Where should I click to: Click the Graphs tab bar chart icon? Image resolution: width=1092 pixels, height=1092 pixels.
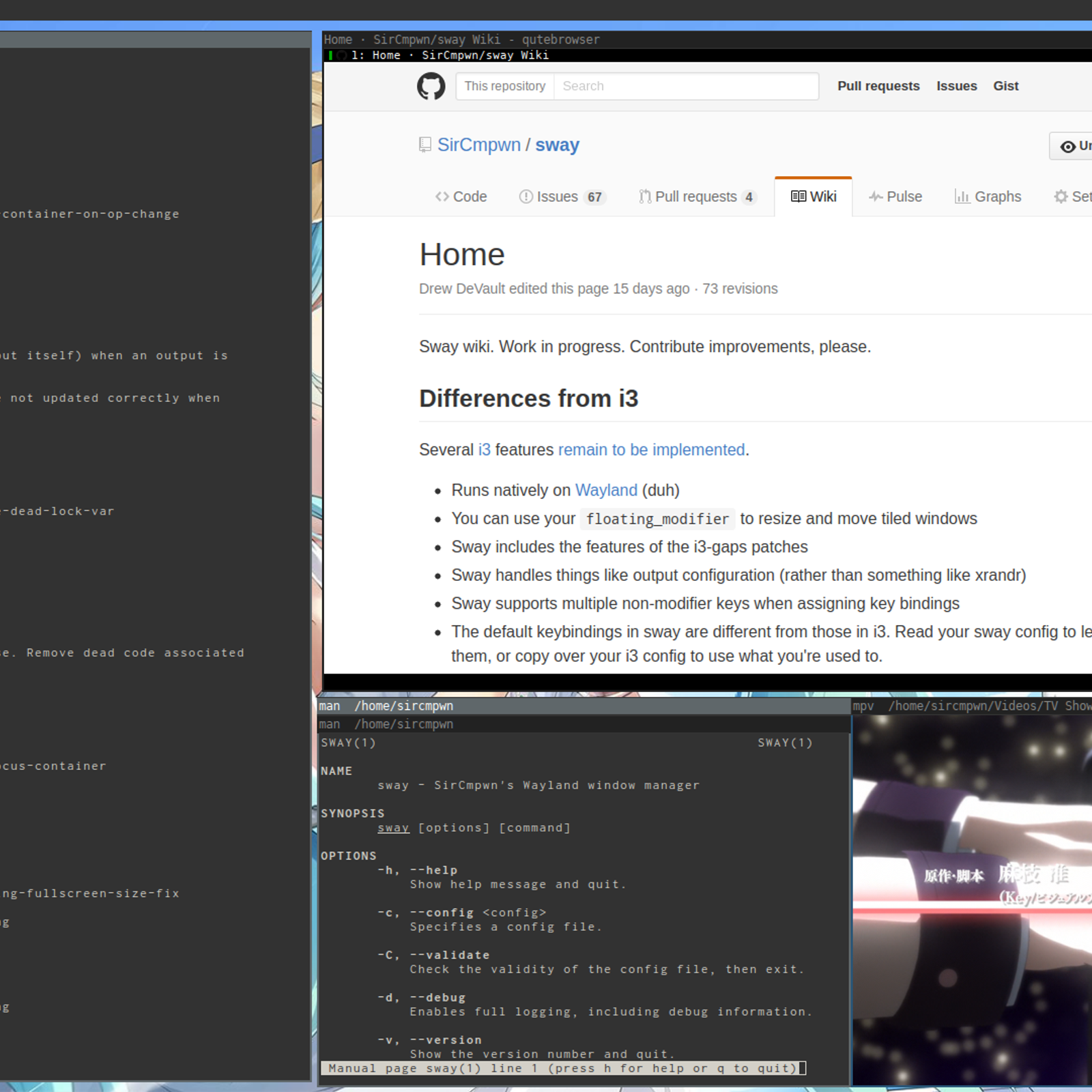click(x=962, y=197)
